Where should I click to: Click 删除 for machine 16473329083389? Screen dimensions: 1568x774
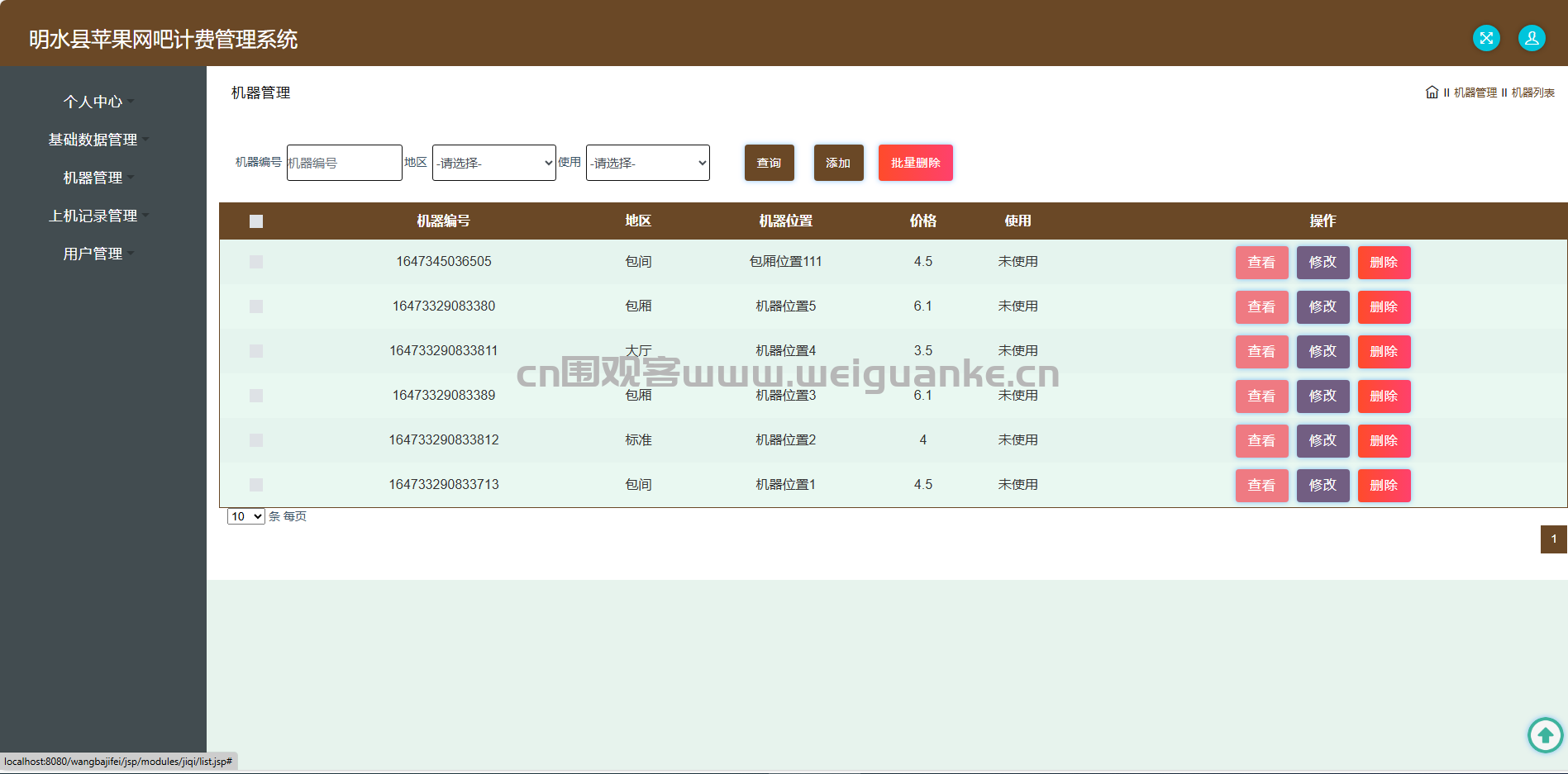1385,396
